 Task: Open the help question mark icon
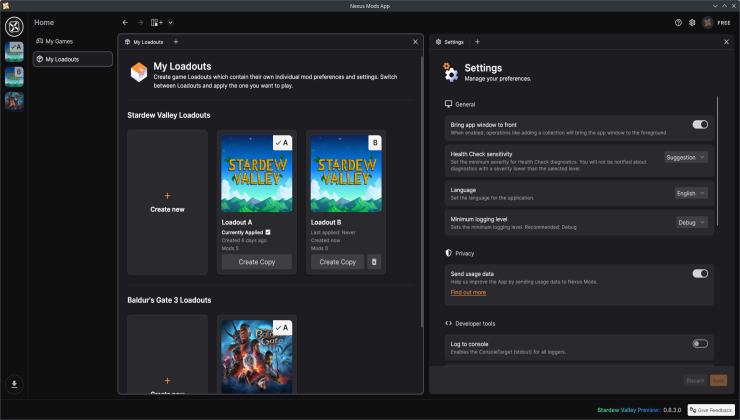pyautogui.click(x=678, y=22)
